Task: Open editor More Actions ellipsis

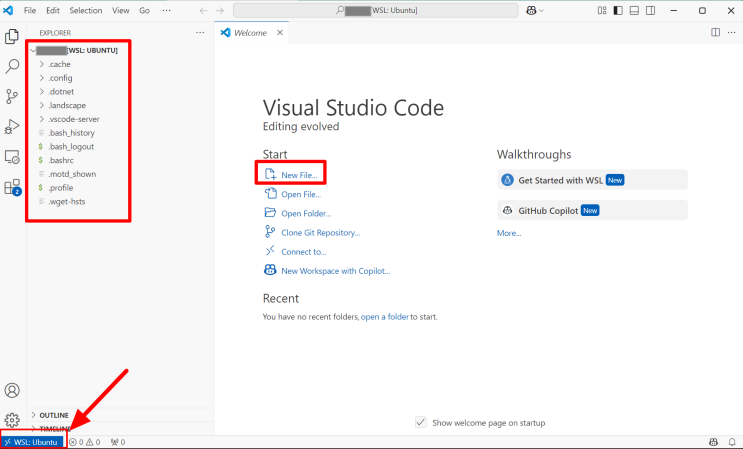Action: point(732,32)
